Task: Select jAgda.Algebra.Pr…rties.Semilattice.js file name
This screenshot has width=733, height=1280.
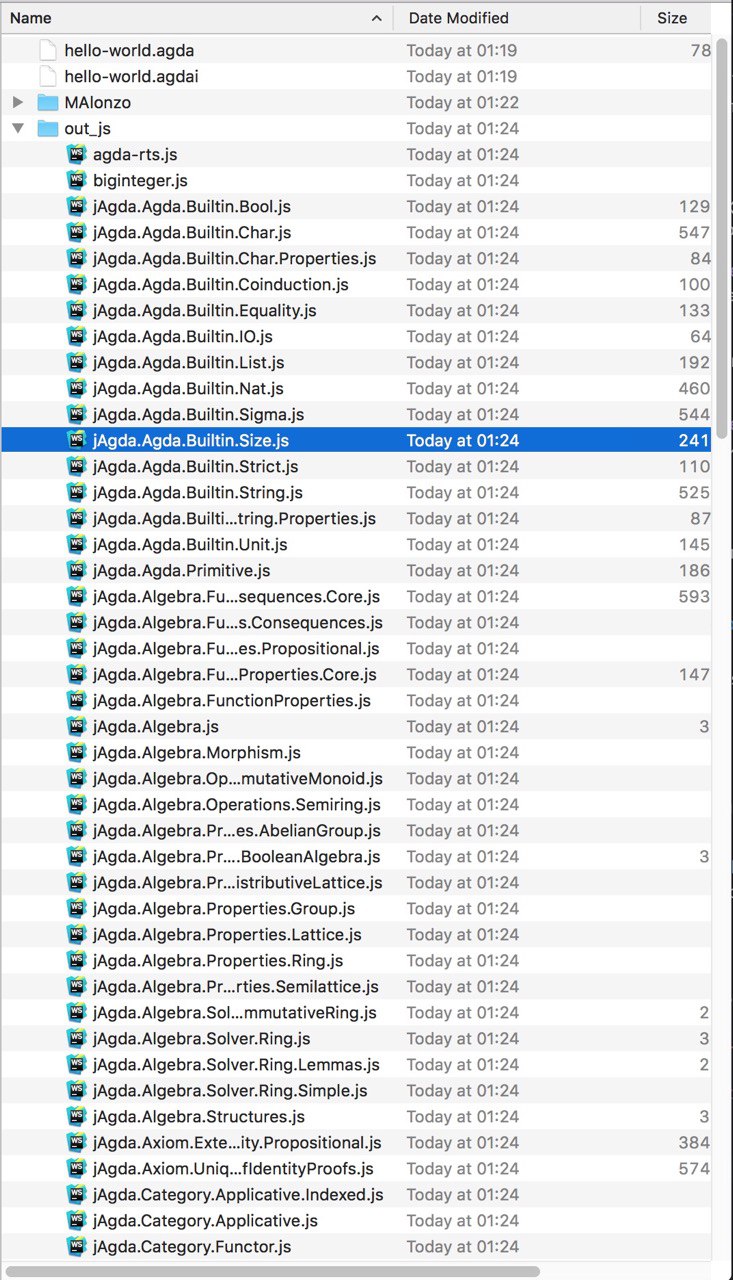Action: [235, 986]
